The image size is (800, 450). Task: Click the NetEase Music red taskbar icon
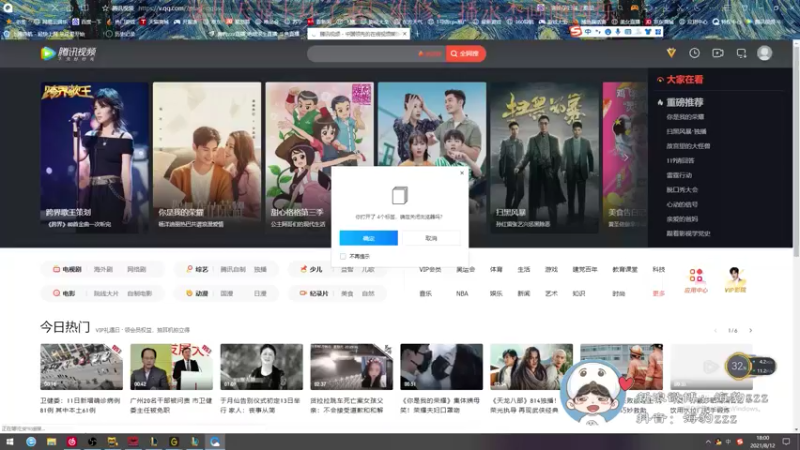(x=71, y=442)
